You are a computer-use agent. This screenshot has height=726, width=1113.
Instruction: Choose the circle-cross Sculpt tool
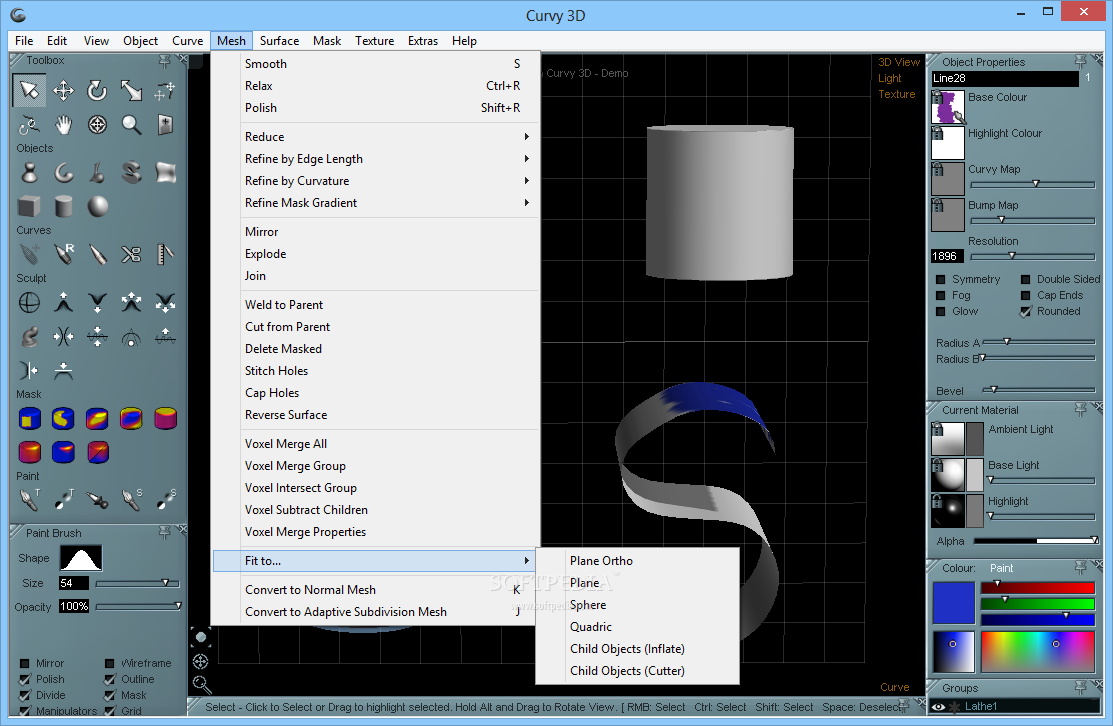pos(29,303)
